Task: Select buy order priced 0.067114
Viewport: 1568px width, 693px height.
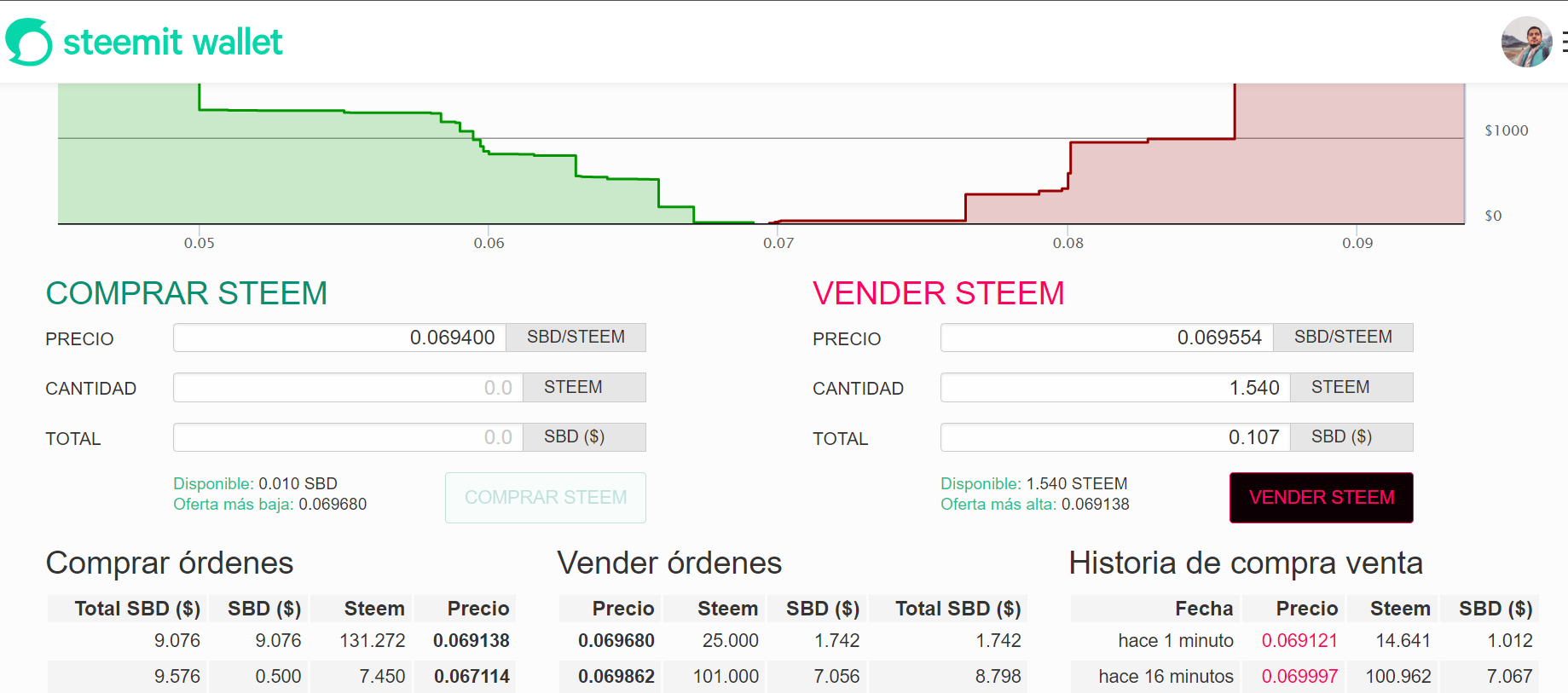Action: [281, 677]
